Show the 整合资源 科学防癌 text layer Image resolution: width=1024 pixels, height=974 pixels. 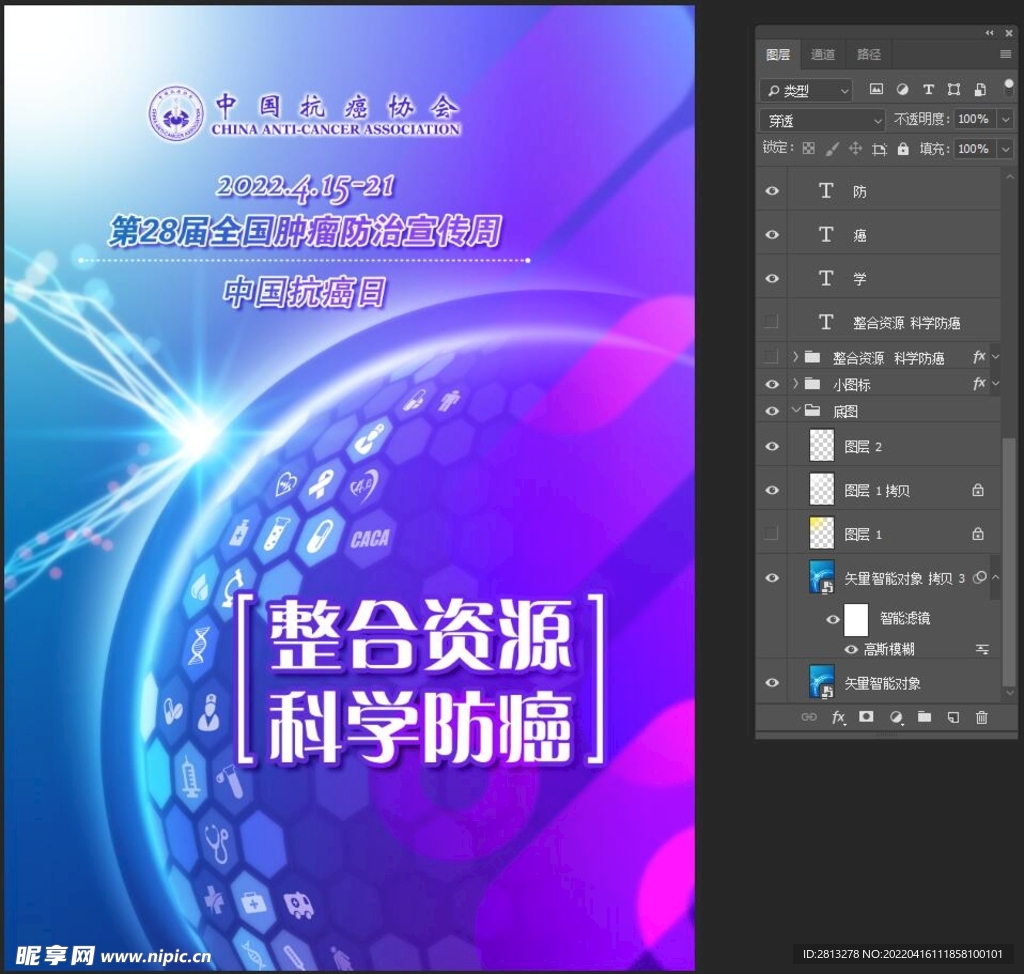pos(772,321)
